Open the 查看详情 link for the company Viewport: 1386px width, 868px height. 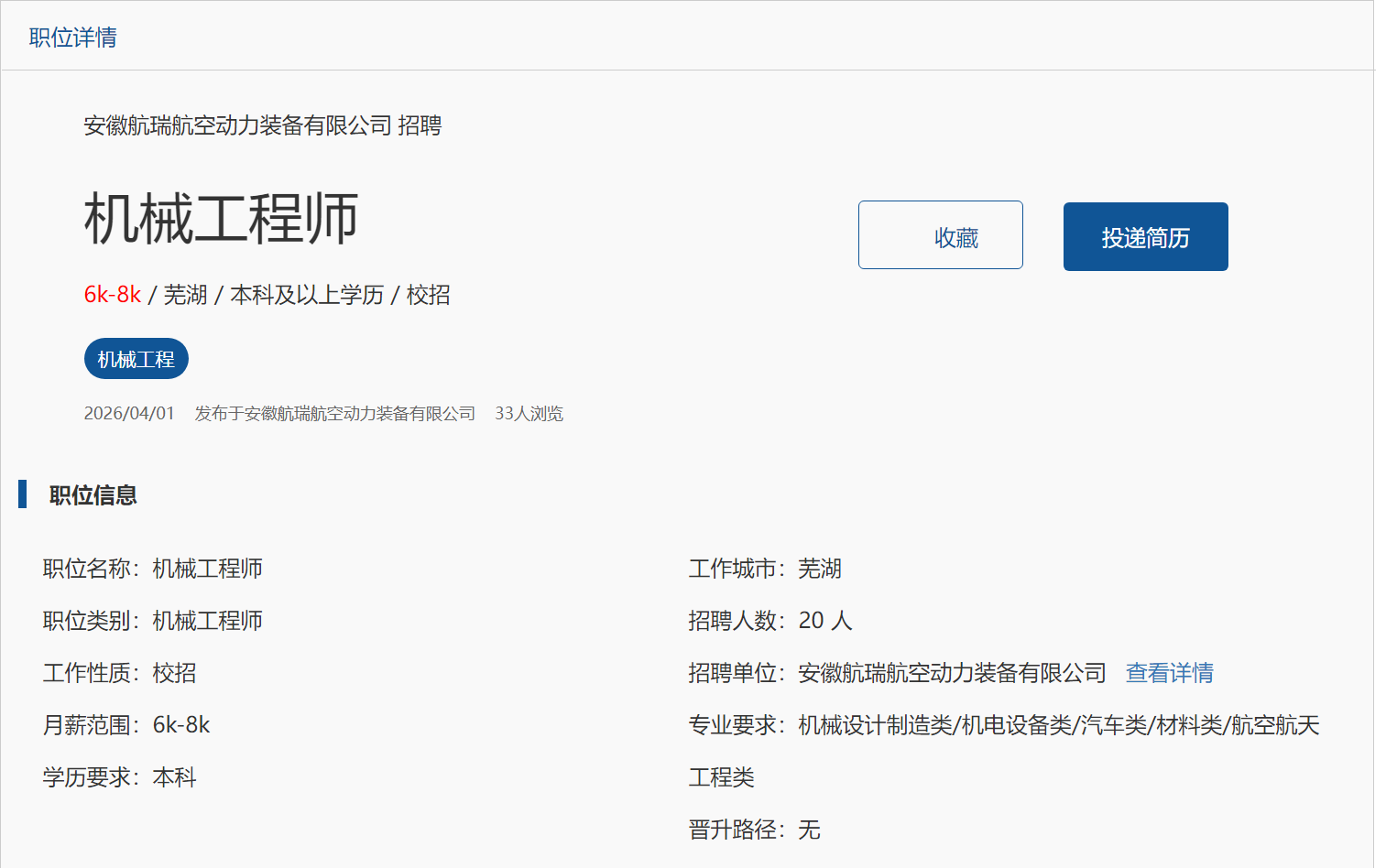point(1169,673)
